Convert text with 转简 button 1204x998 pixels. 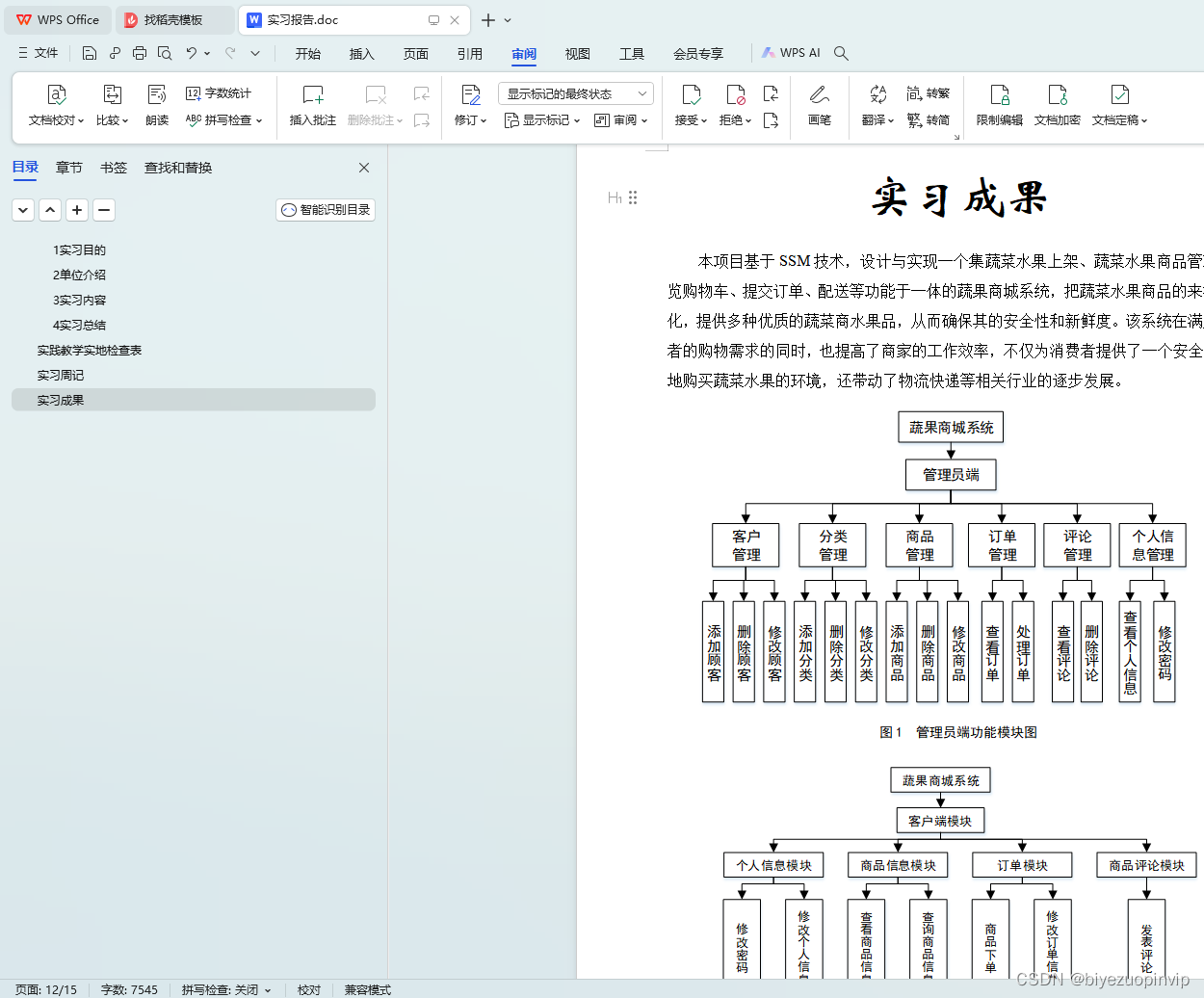coord(929,120)
